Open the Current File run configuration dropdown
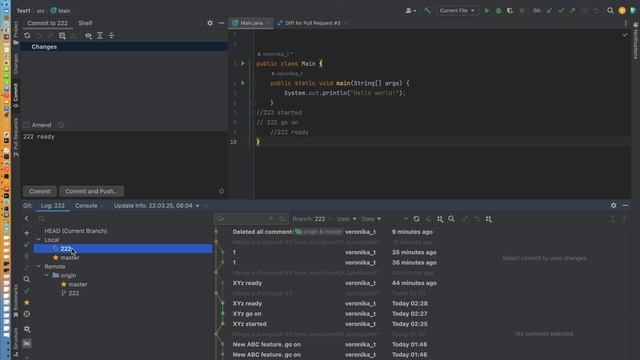The width and height of the screenshot is (640, 360). 457,11
